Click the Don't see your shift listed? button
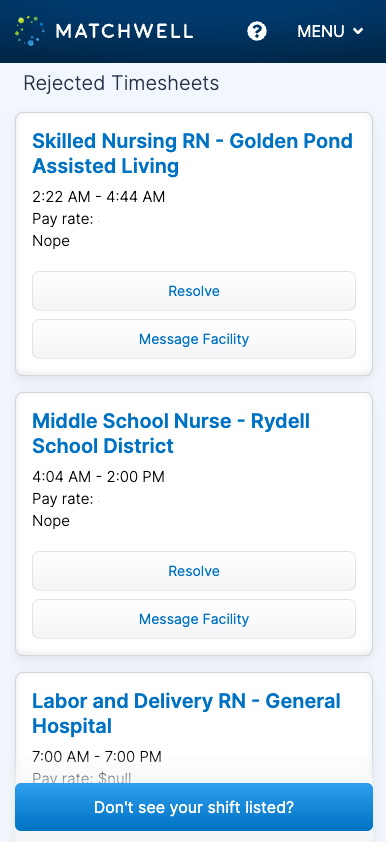 (194, 807)
